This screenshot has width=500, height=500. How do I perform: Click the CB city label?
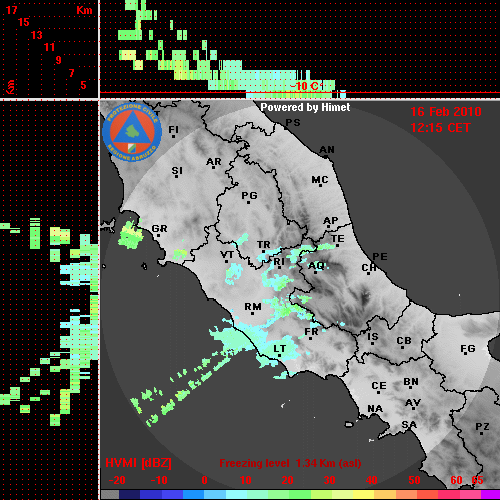(x=404, y=341)
